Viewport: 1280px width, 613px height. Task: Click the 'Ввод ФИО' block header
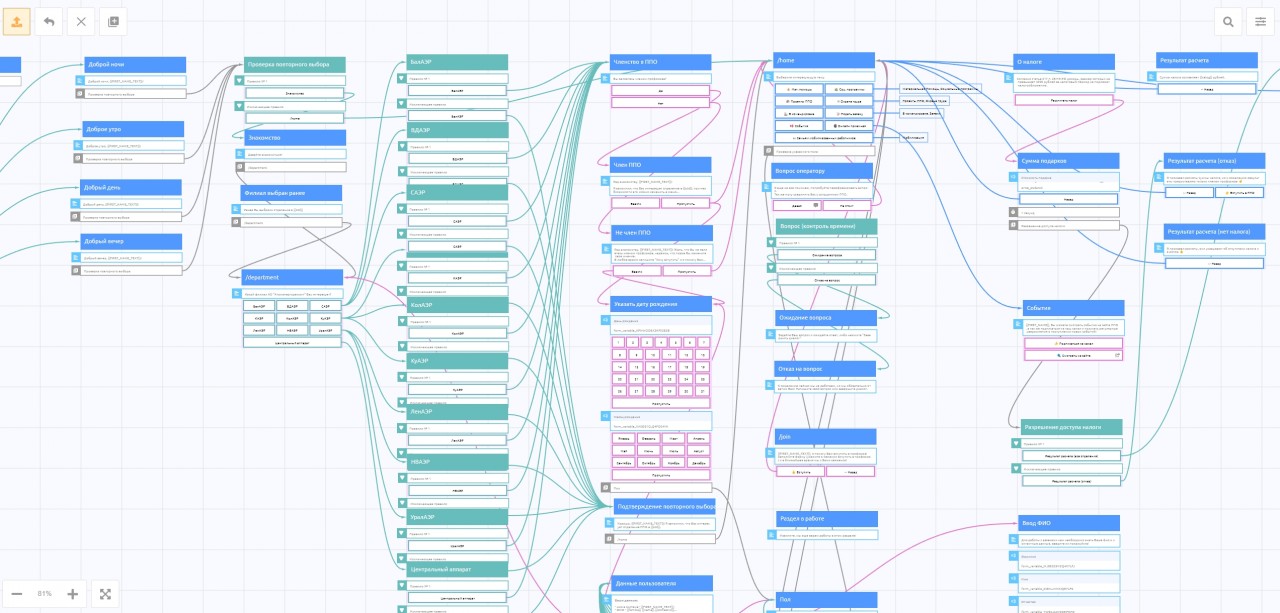coord(1068,522)
